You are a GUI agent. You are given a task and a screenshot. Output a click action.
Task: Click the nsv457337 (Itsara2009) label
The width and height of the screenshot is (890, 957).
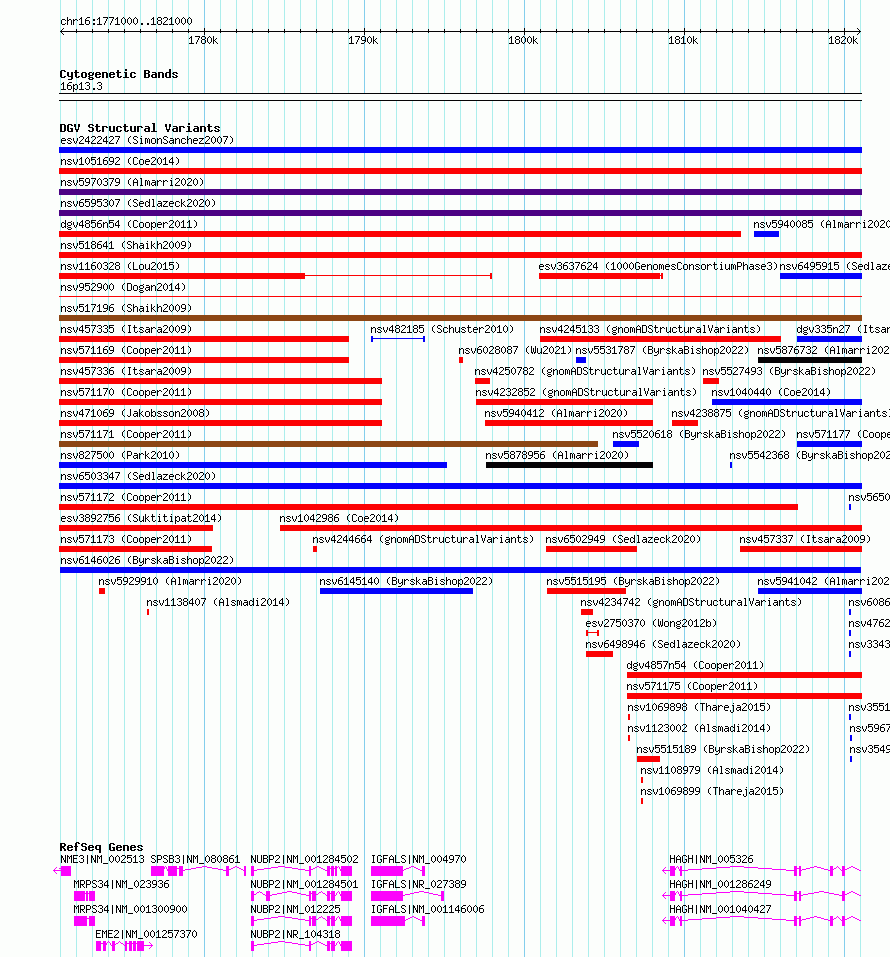coord(805,540)
